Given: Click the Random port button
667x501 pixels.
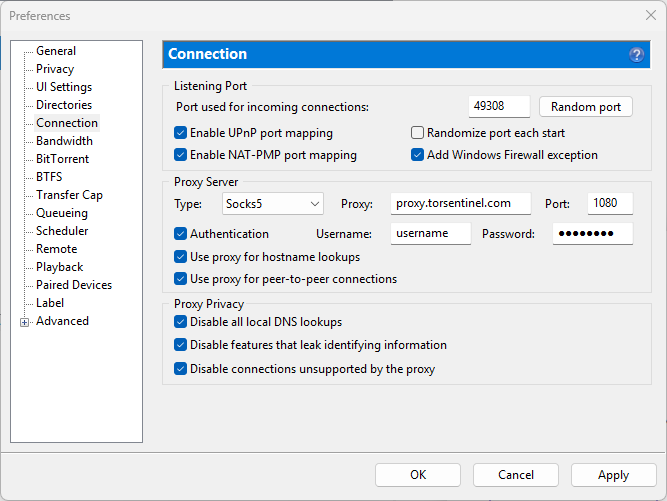Looking at the screenshot, I should (x=586, y=107).
